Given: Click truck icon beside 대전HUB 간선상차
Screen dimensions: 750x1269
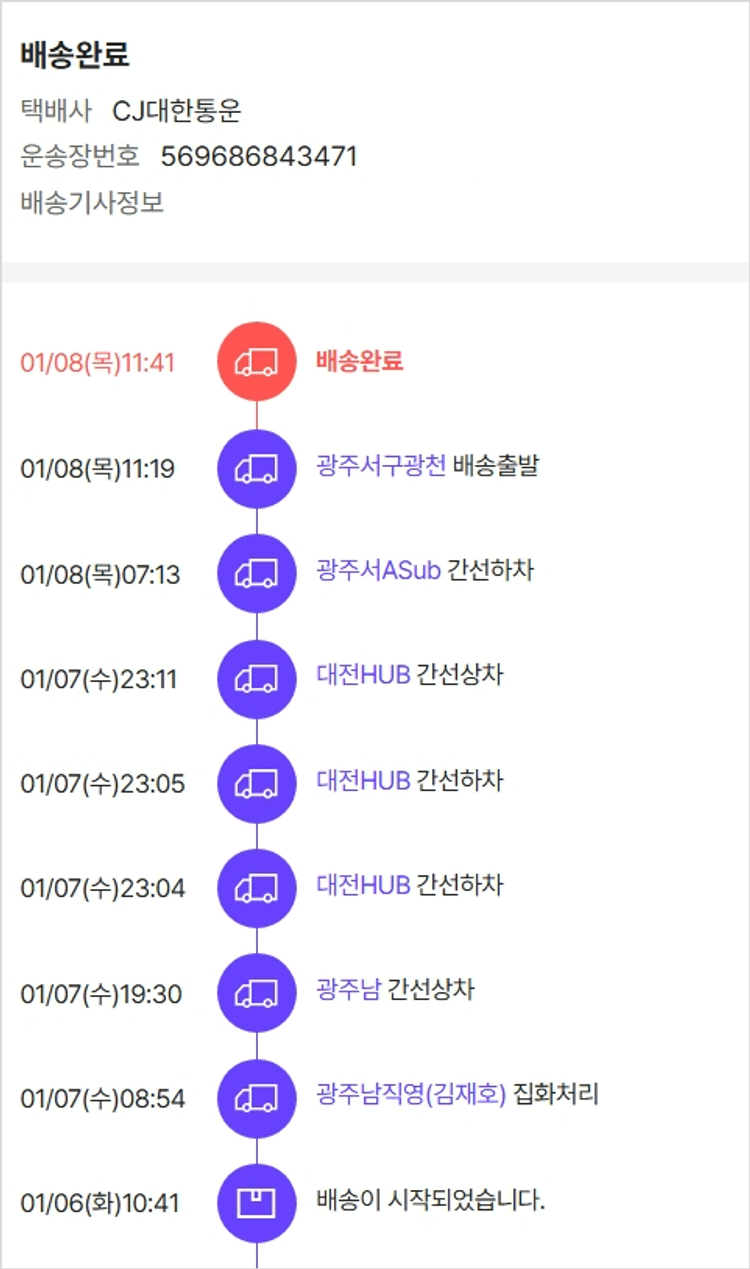Looking at the screenshot, I should tap(256, 678).
